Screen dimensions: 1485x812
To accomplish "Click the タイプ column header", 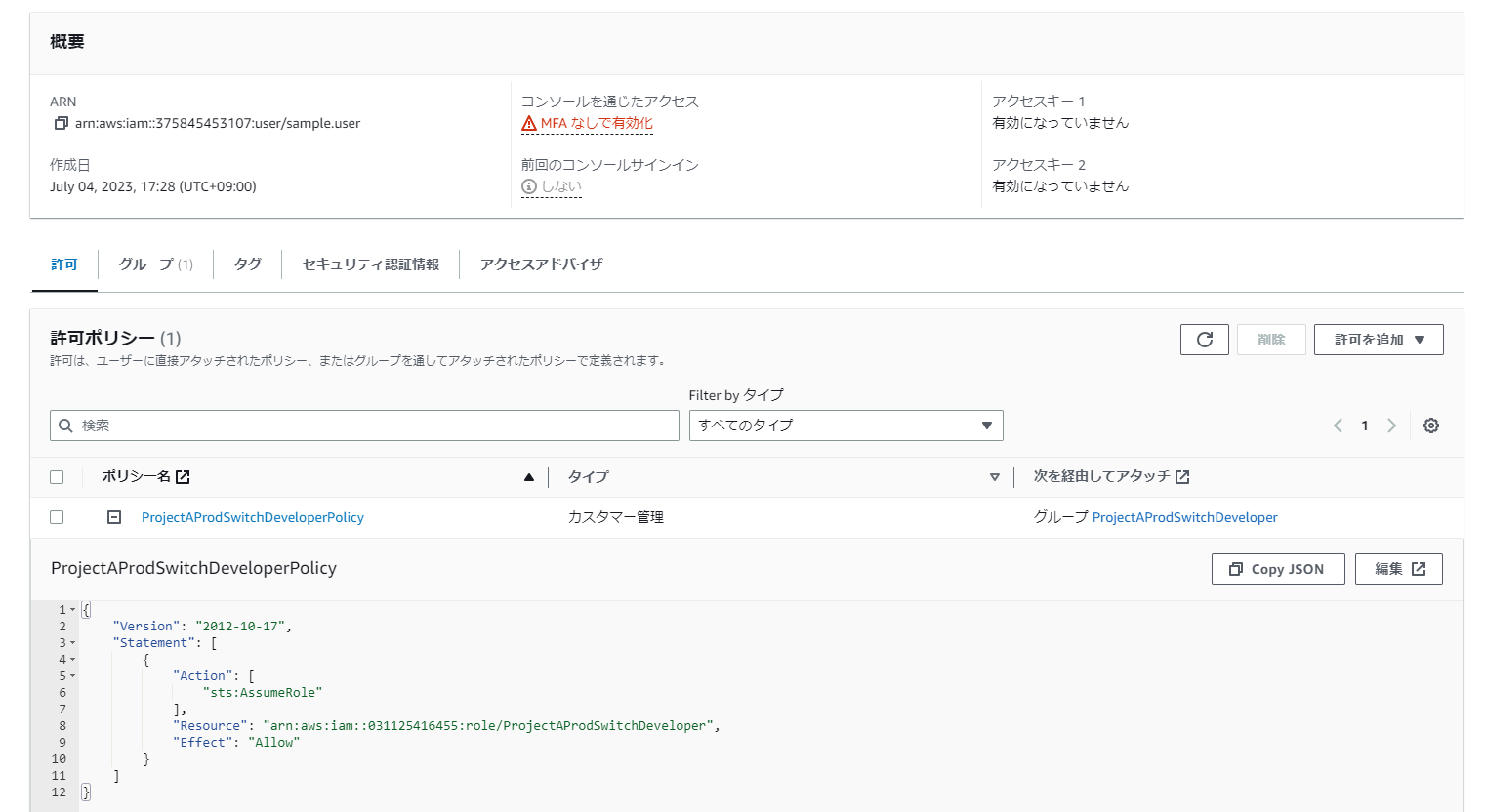I will click(589, 477).
